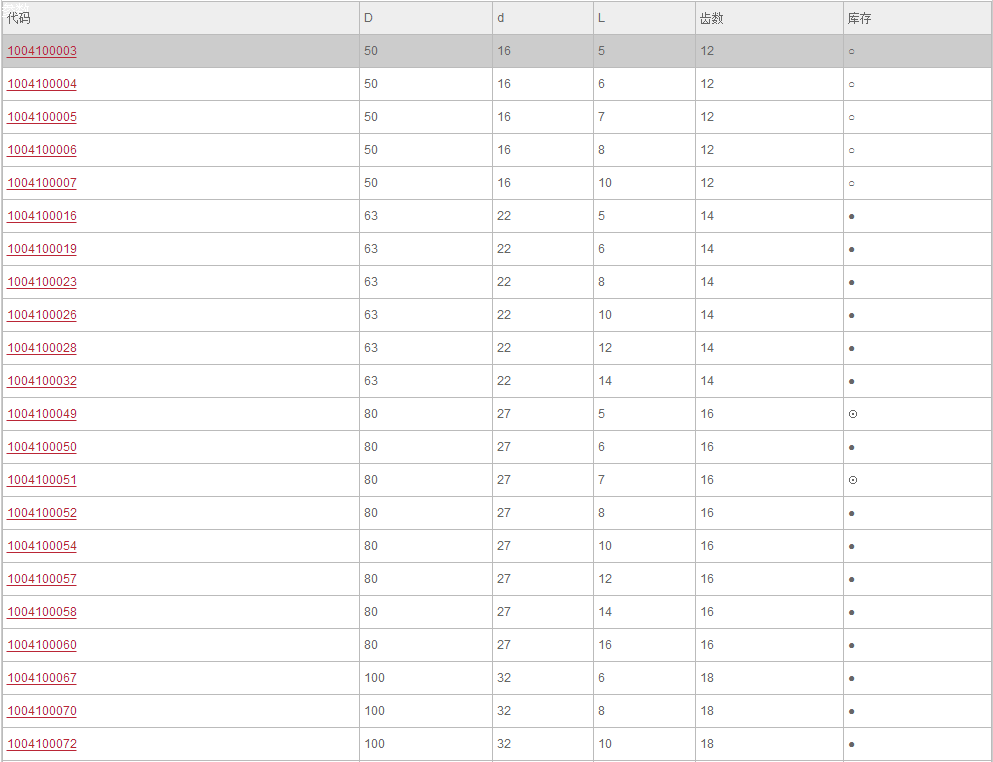Click the 齿数 column header
Image resolution: width=993 pixels, height=762 pixels.
click(711, 18)
